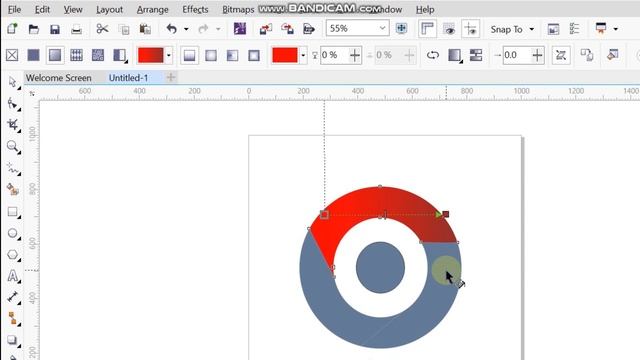Open the Layout menu
Screen dimensions: 640x360
click(x=109, y=9)
